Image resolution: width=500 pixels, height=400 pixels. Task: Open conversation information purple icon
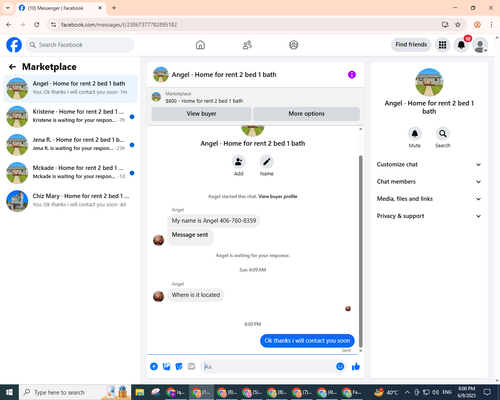point(352,75)
